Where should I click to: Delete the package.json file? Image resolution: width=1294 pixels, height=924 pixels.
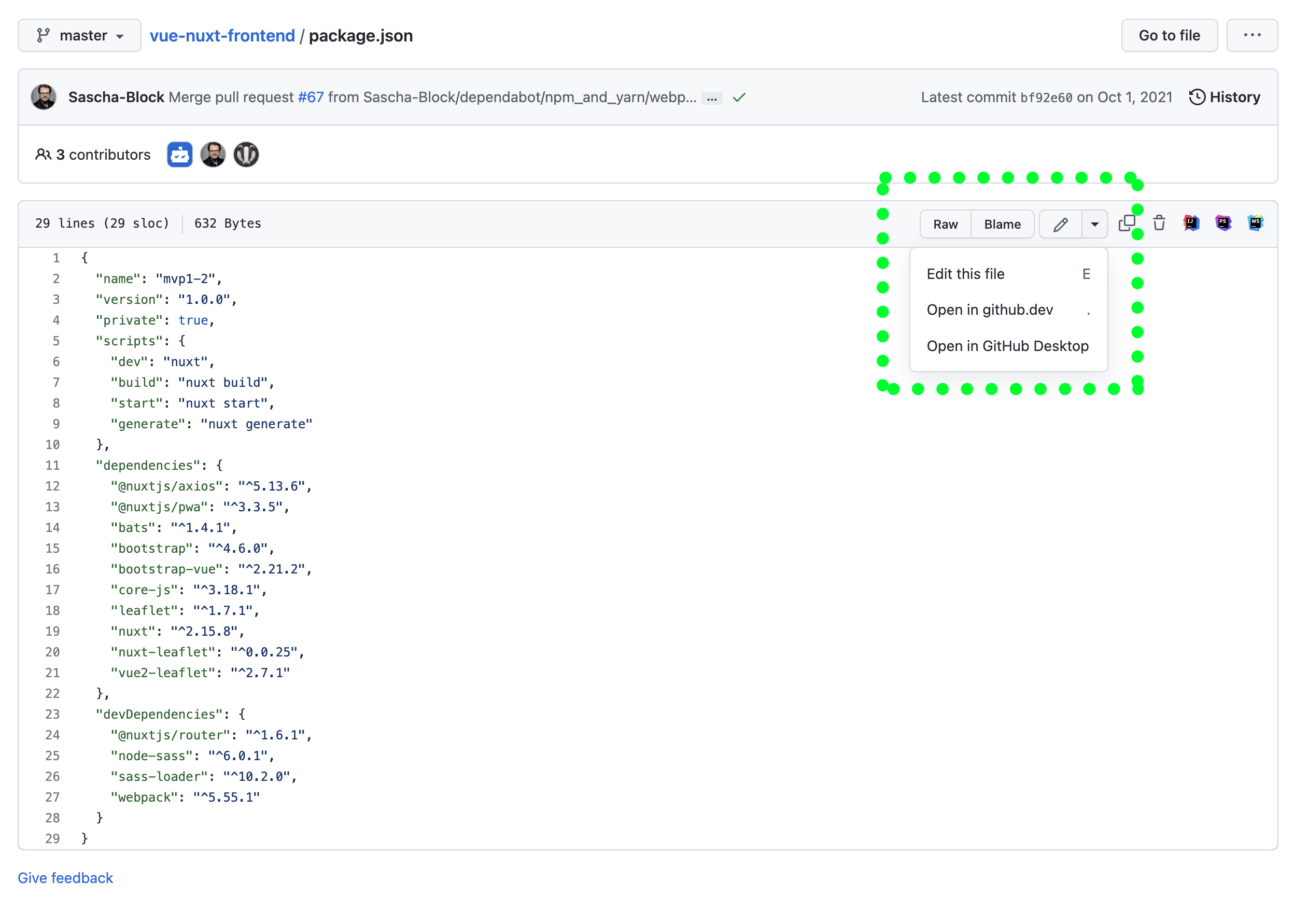click(x=1159, y=223)
